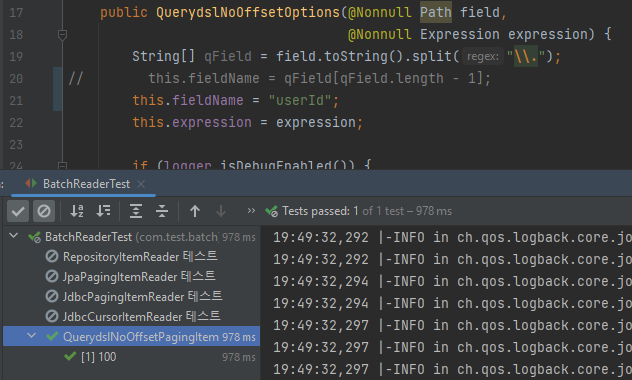The height and width of the screenshot is (380, 632).
Task: Click commented line 20 fieldName code
Action: point(319,78)
